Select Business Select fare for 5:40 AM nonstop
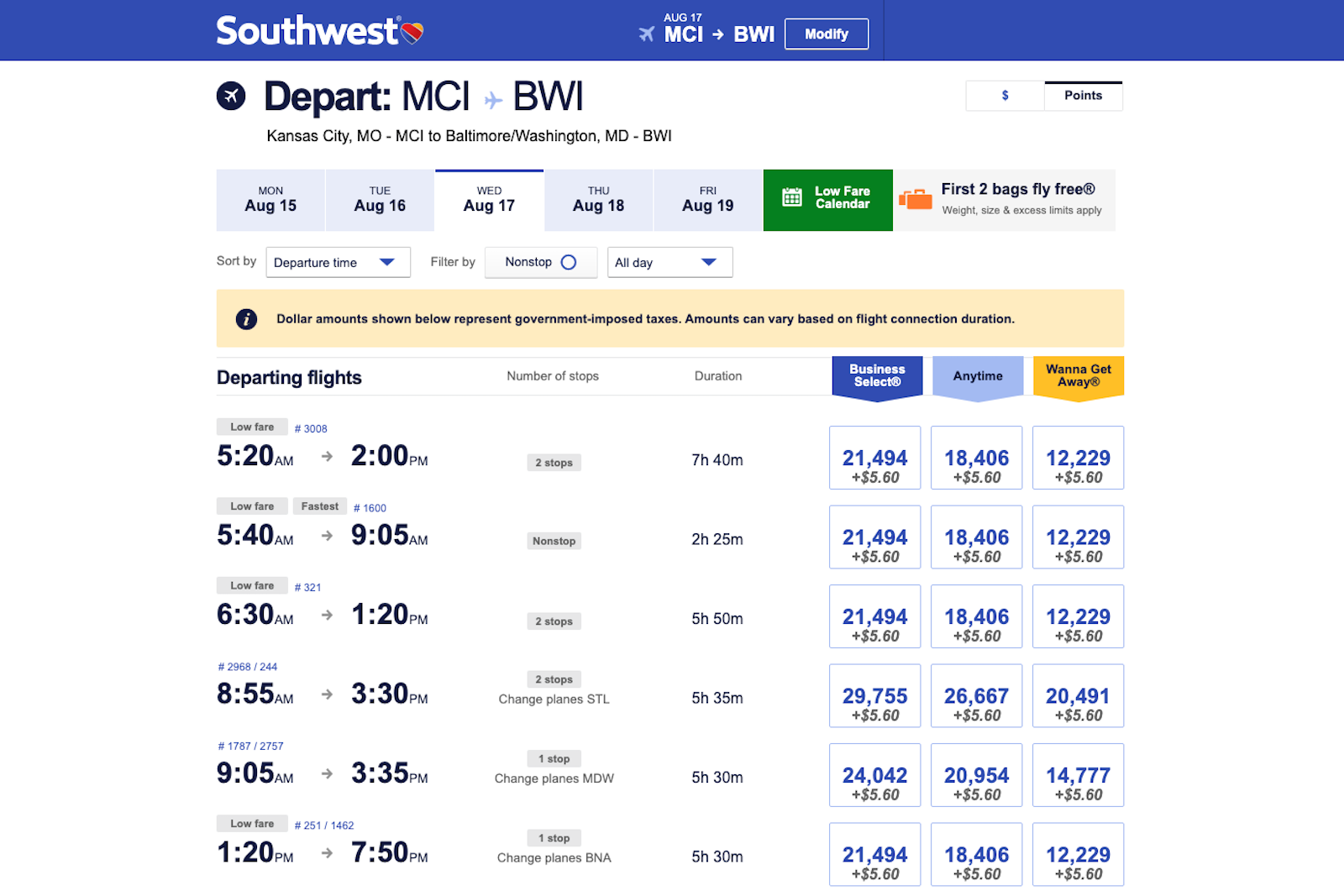 (875, 537)
